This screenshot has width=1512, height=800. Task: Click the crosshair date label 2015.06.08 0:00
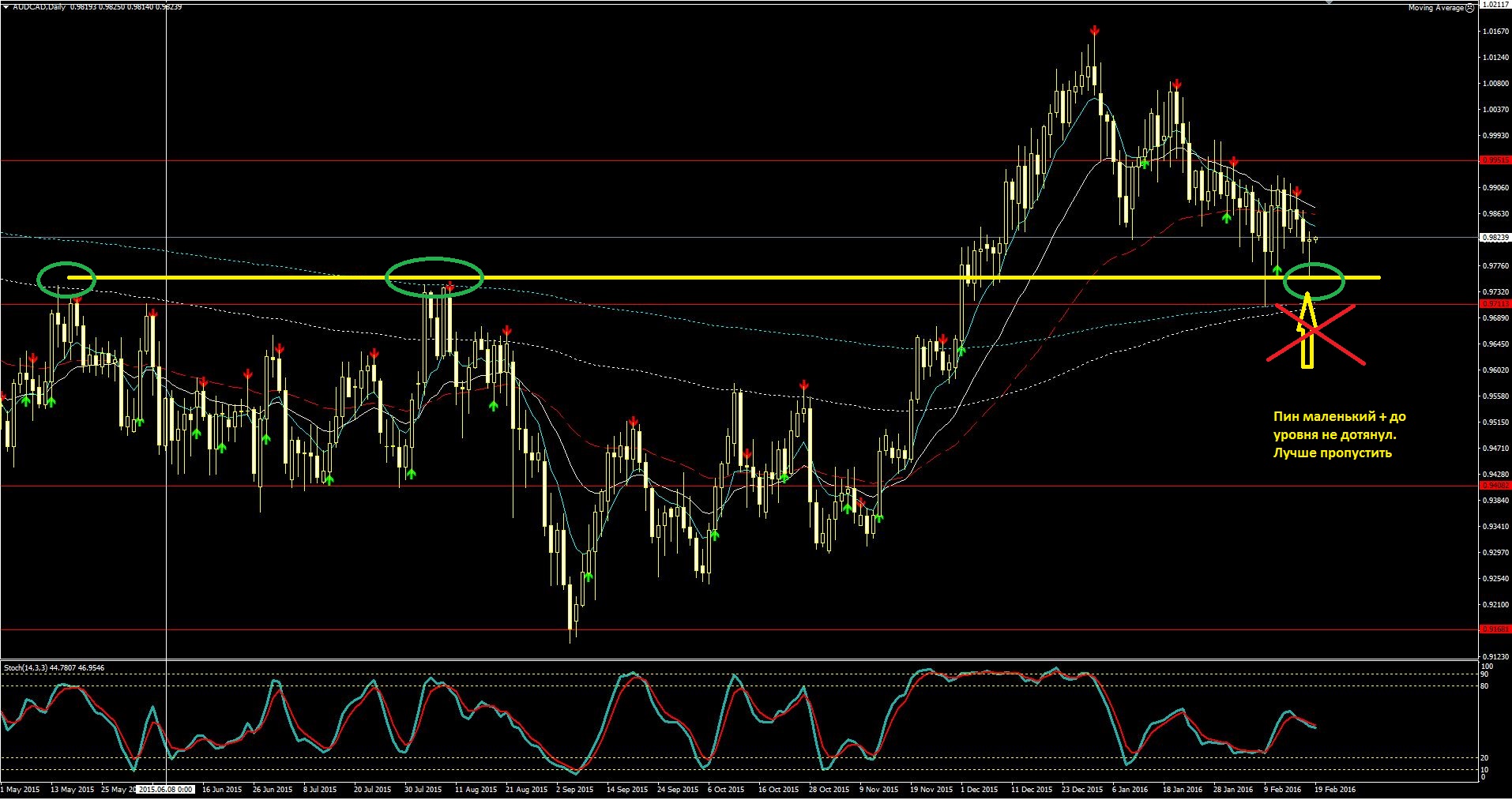[x=165, y=789]
